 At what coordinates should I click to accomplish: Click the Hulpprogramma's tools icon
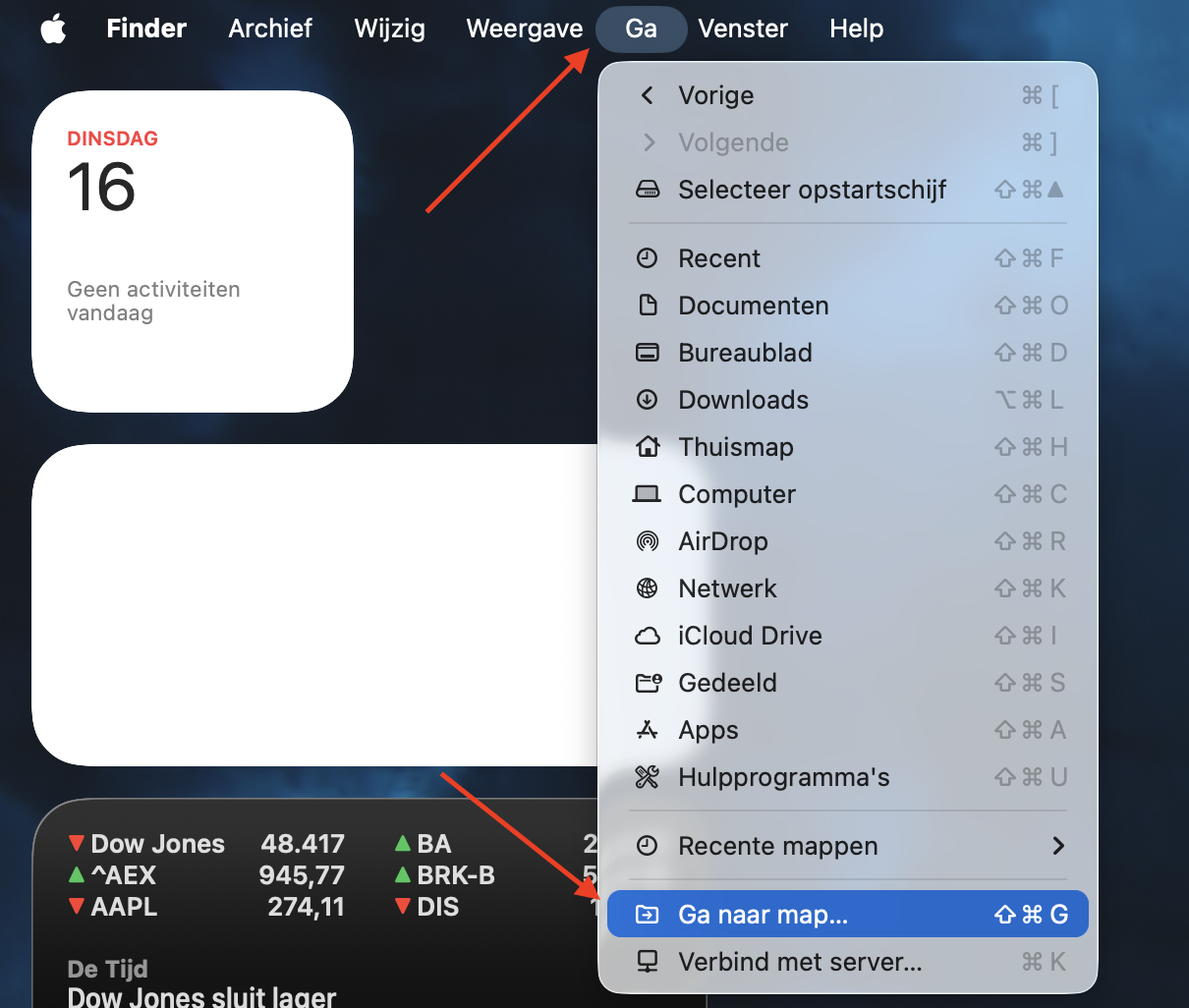648,776
